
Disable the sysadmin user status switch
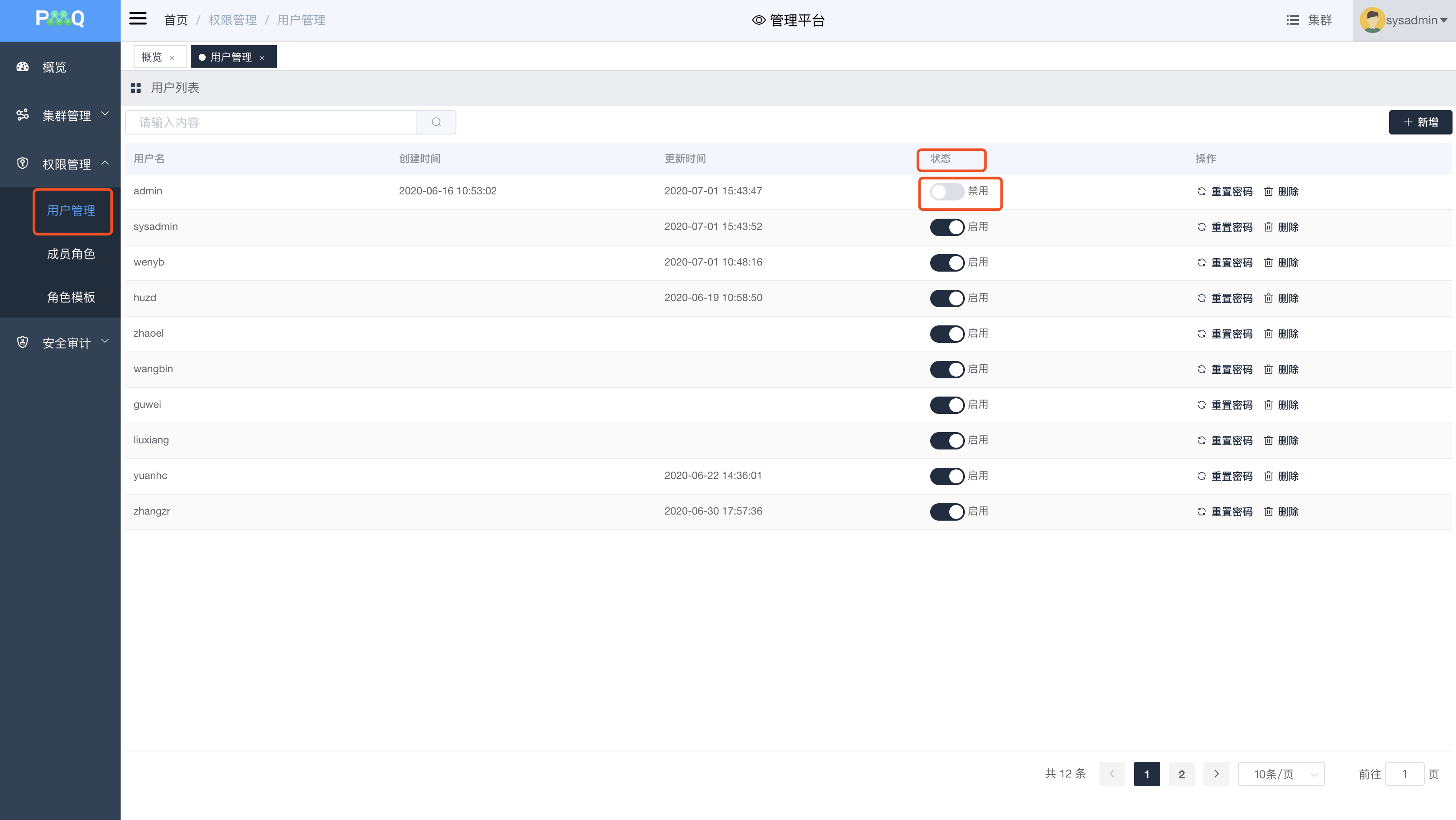947,227
